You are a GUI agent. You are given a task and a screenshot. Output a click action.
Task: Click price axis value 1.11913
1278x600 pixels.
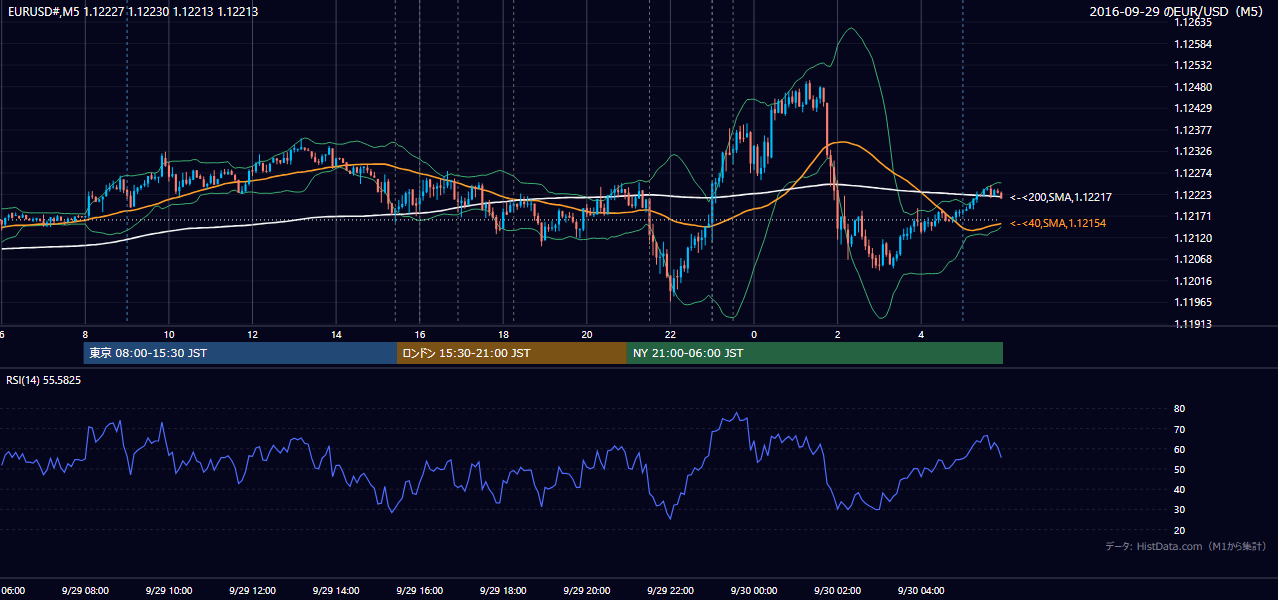[x=1192, y=324]
